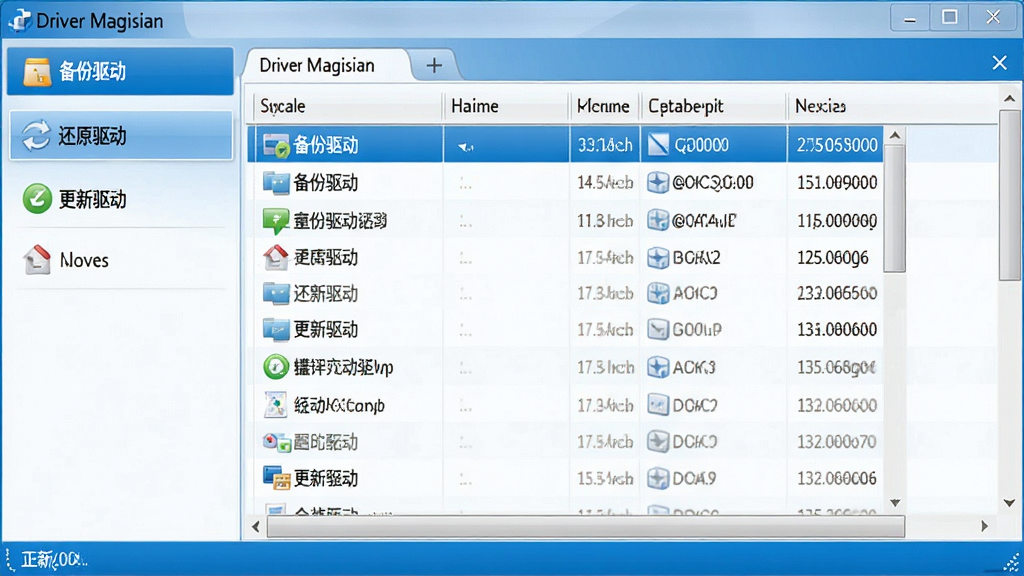Sort by the Sycale column header

[x=347, y=106]
